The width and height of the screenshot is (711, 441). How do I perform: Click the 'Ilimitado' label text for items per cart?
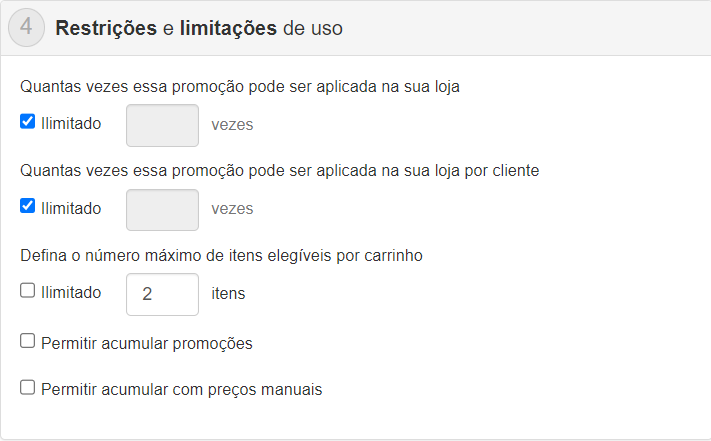pyautogui.click(x=71, y=293)
